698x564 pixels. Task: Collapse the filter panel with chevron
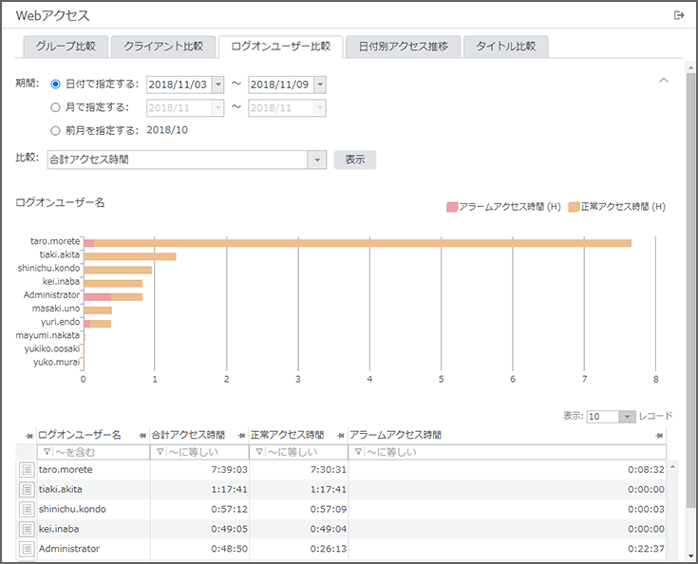(x=662, y=80)
